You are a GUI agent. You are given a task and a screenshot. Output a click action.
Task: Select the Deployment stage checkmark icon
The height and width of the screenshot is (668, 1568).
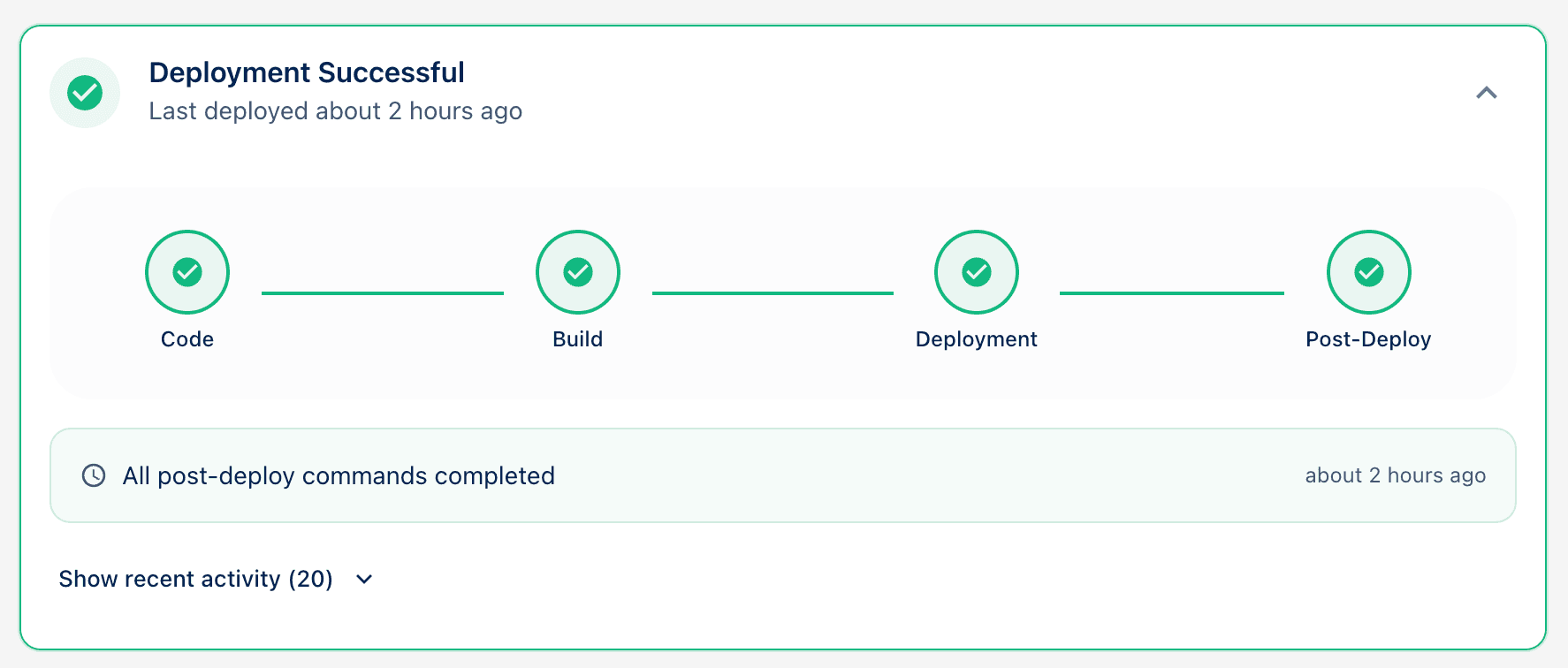[976, 272]
